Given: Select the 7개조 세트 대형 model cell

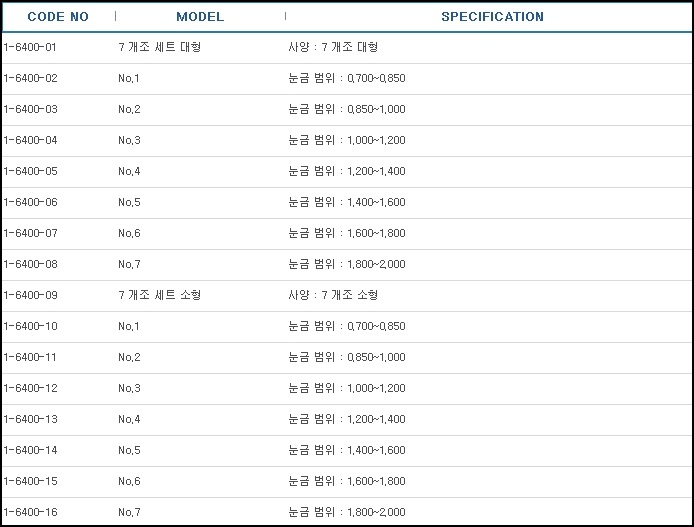Looking at the screenshot, I should (x=160, y=47).
